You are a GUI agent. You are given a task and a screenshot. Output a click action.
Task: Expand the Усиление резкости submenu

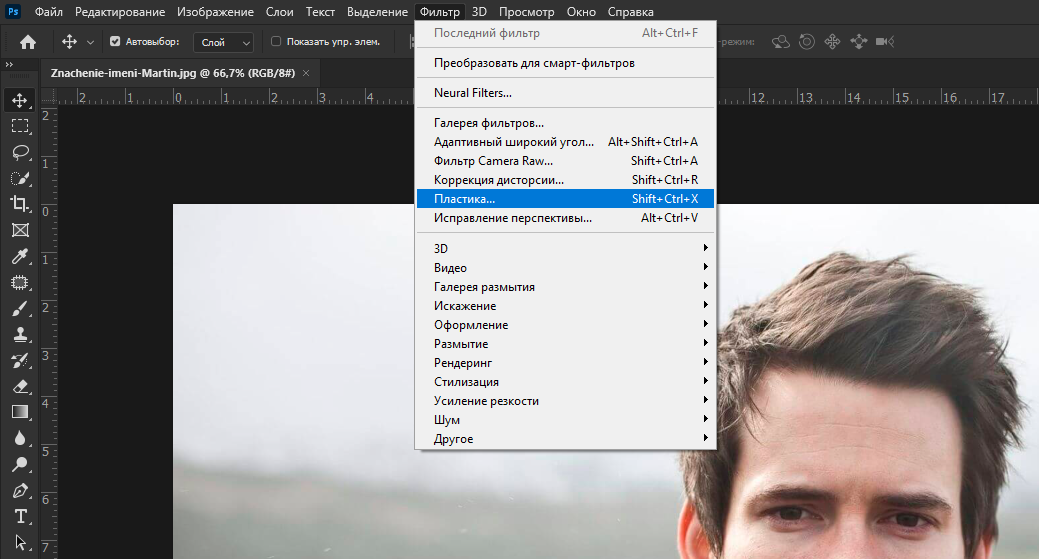tap(565, 401)
